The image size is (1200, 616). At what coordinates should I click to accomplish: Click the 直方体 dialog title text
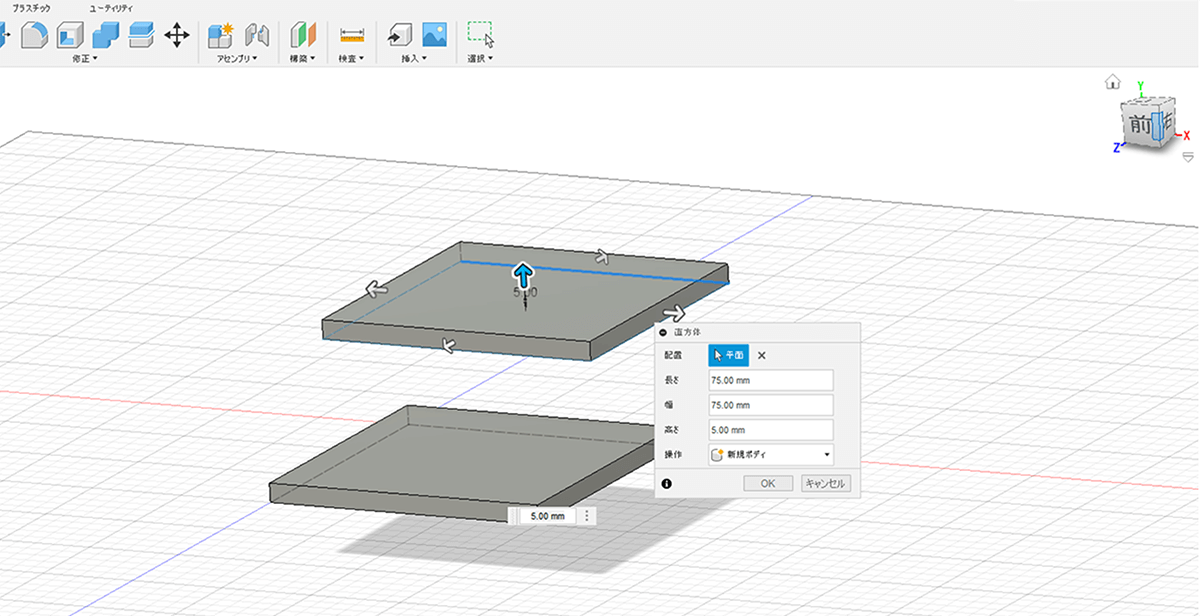pos(688,332)
